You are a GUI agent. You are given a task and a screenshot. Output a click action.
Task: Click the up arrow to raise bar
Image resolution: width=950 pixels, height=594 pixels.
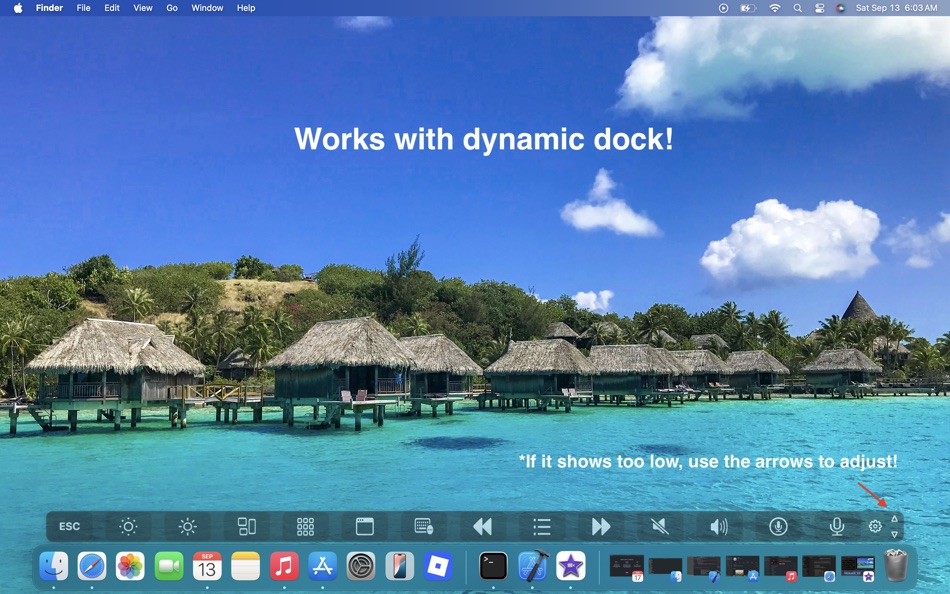894,520
